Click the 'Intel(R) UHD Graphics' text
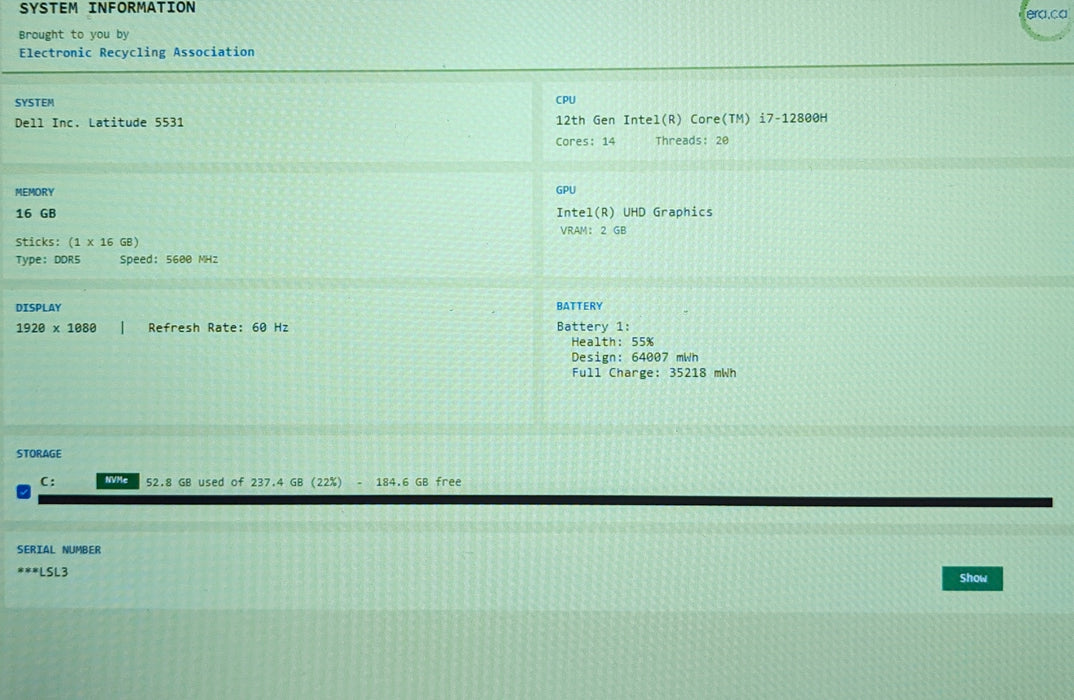Image resolution: width=1074 pixels, height=700 pixels. point(634,212)
